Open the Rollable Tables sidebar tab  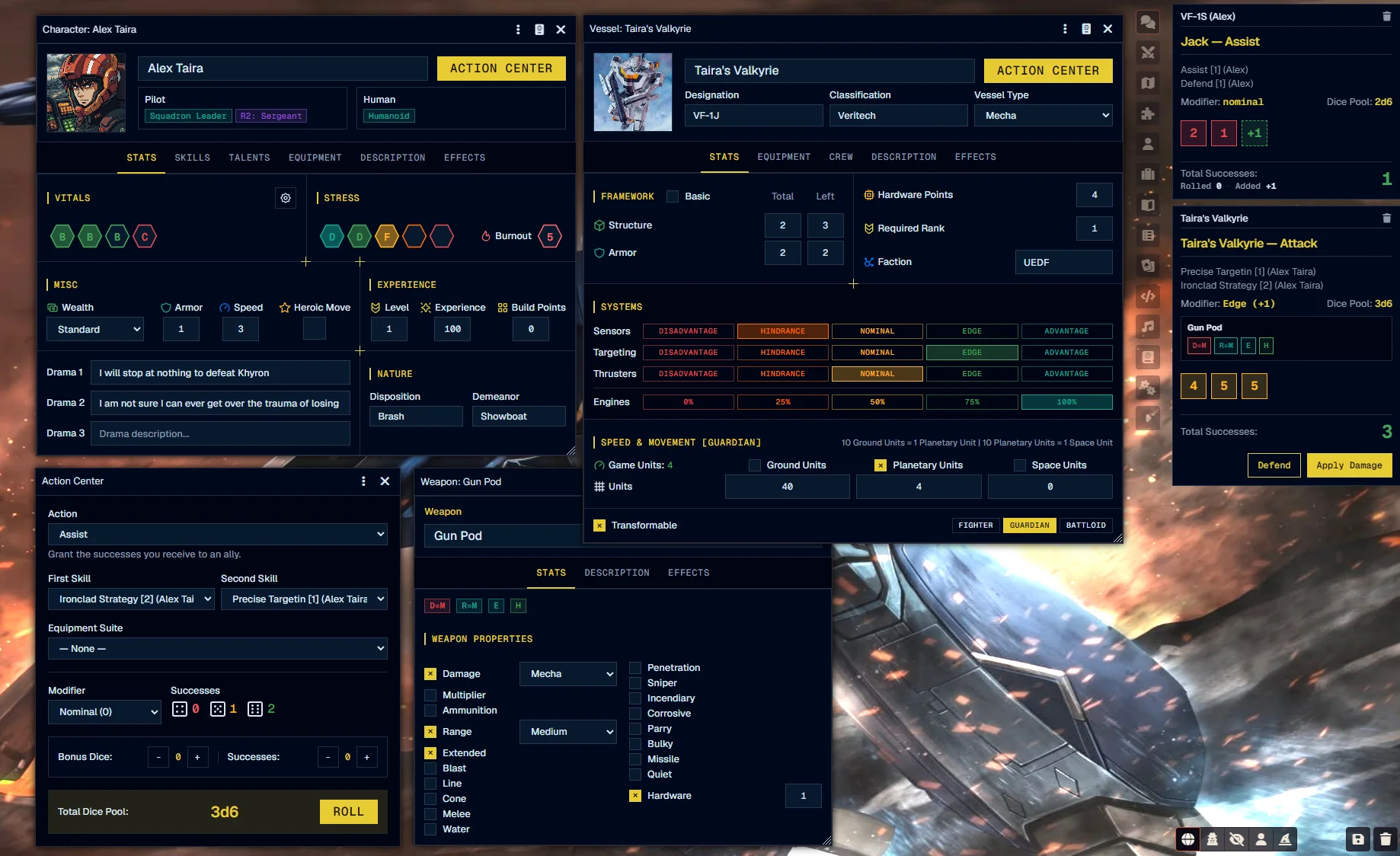click(1148, 235)
